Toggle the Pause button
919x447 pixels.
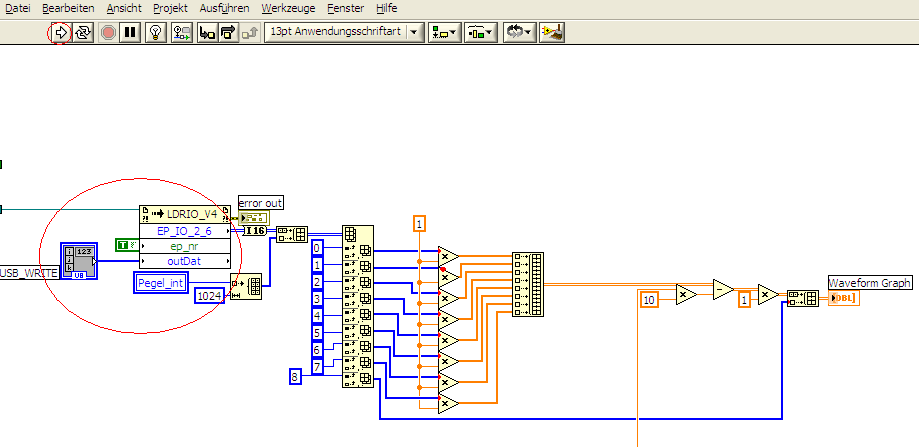click(x=130, y=32)
